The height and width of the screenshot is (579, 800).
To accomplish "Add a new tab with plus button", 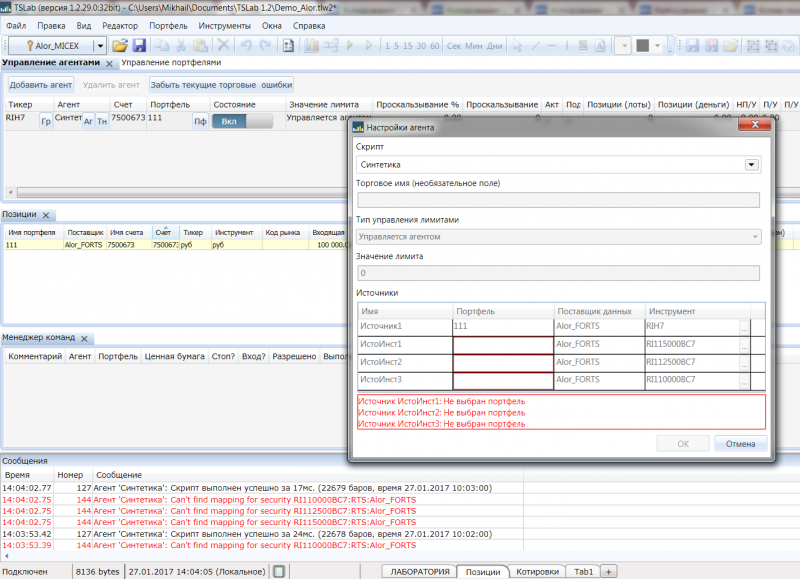I will pos(609,571).
